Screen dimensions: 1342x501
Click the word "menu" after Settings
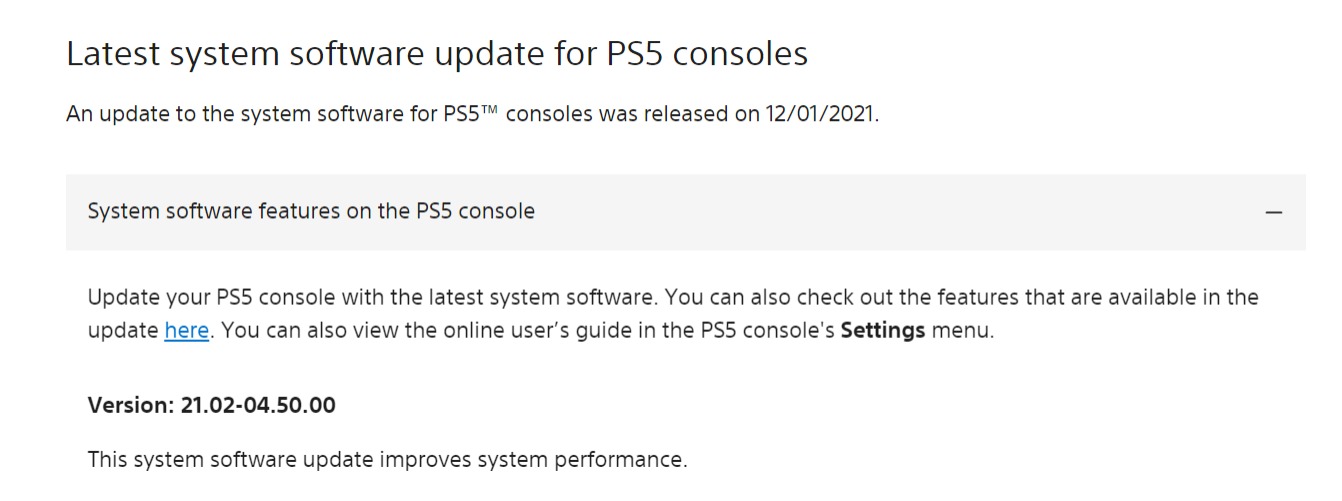click(x=960, y=331)
